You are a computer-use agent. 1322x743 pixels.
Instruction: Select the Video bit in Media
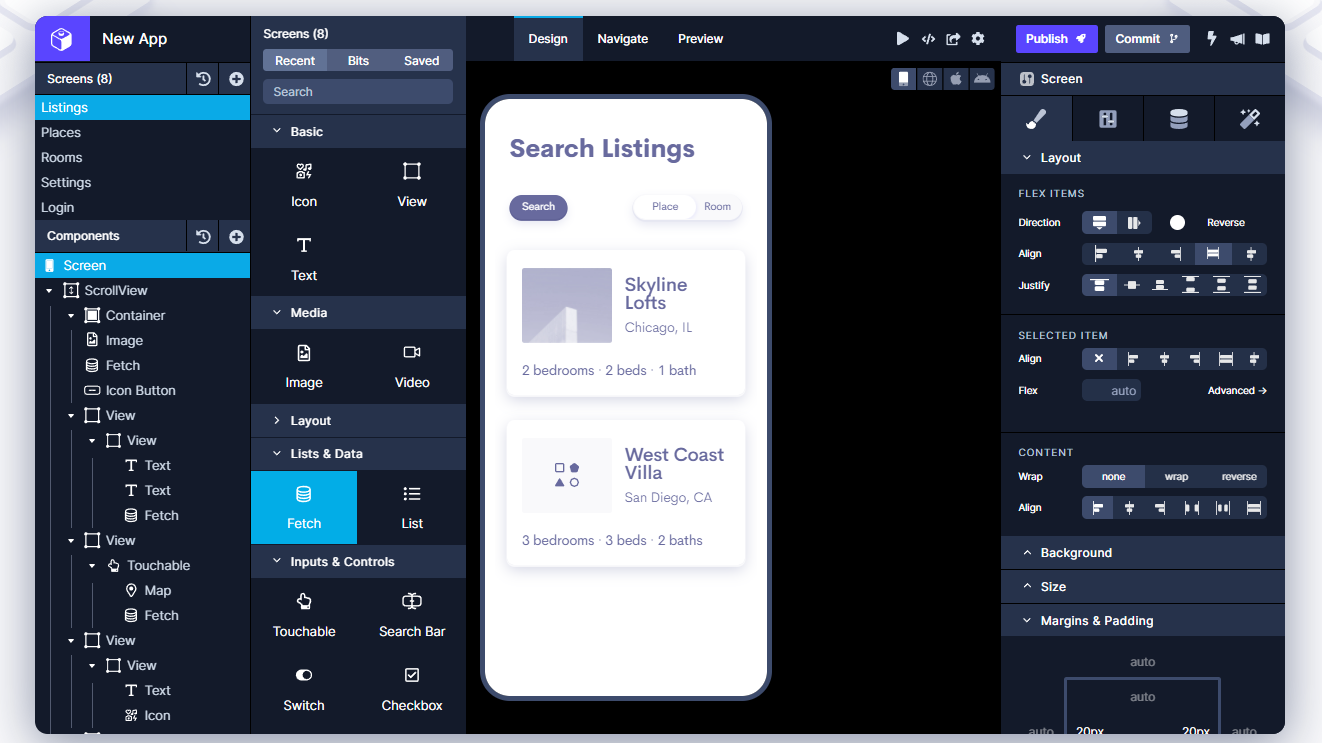pyautogui.click(x=412, y=366)
